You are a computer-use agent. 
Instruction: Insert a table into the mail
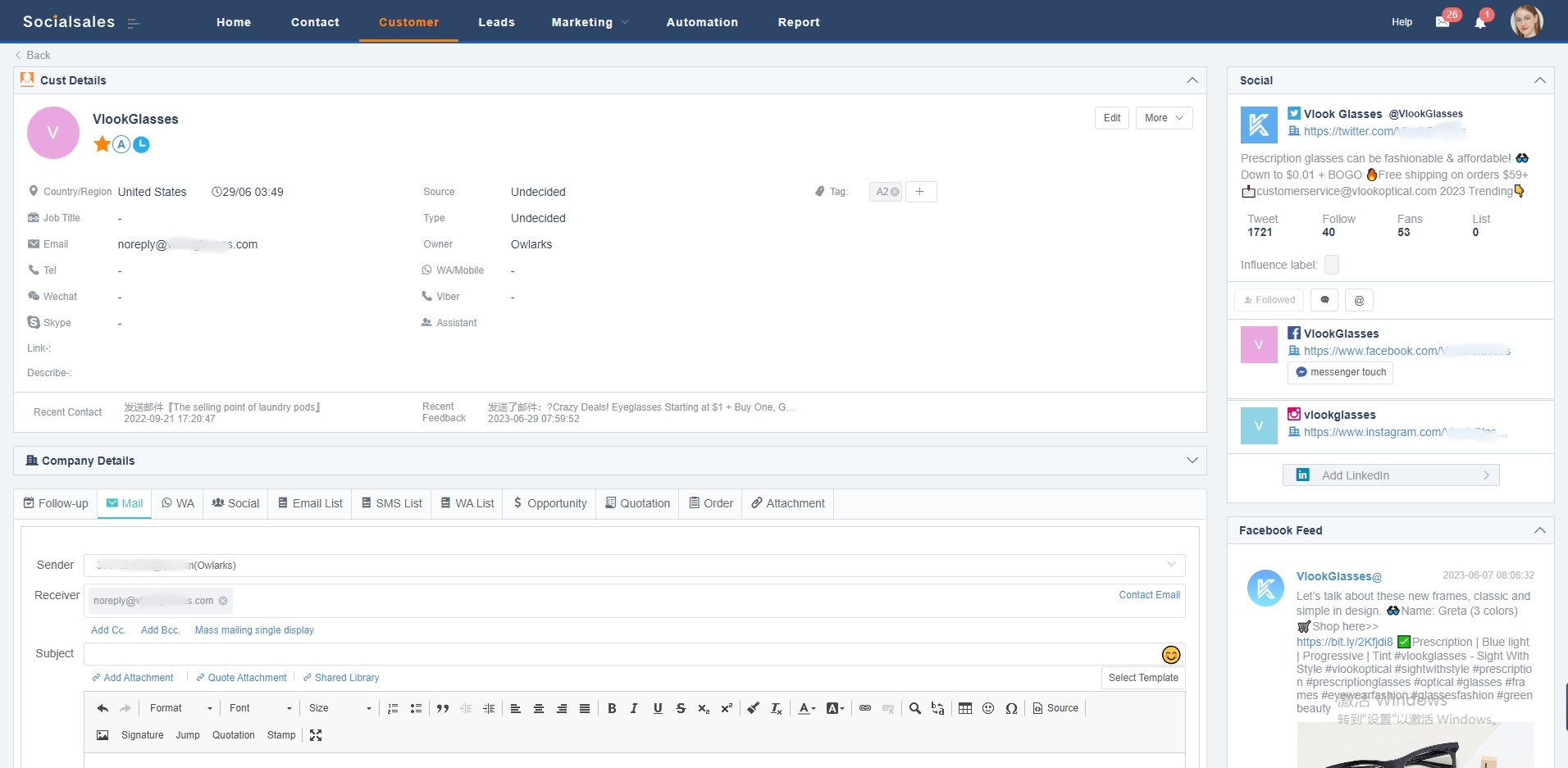click(965, 708)
